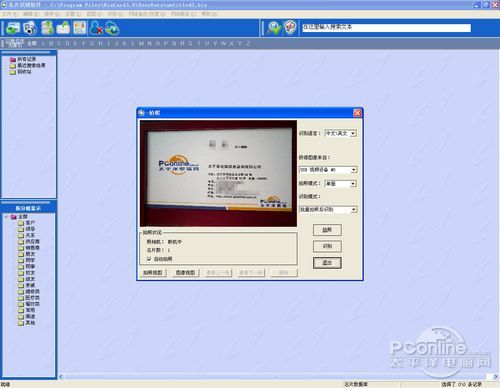Filter records by letter K
Image resolution: width=500 pixels, height=388 pixels.
(x=125, y=43)
